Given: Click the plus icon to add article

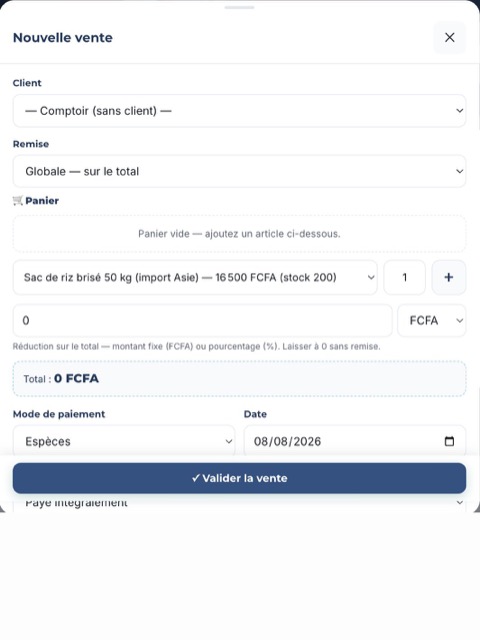Looking at the screenshot, I should (449, 278).
